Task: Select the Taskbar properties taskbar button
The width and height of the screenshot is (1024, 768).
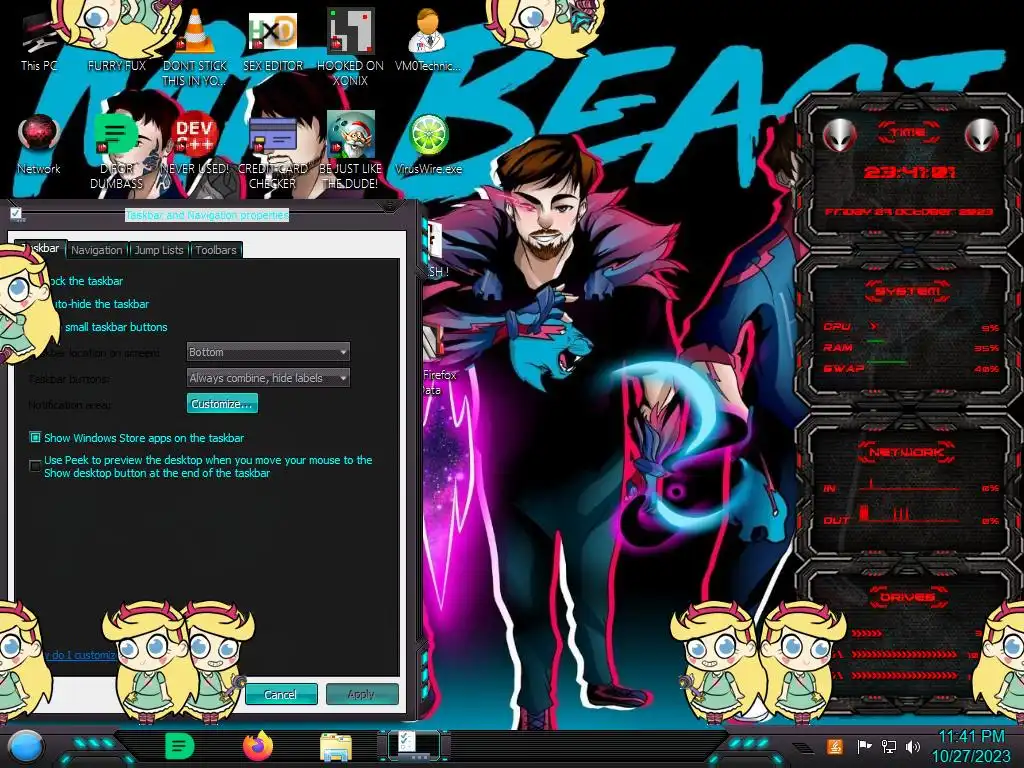Action: (x=414, y=746)
